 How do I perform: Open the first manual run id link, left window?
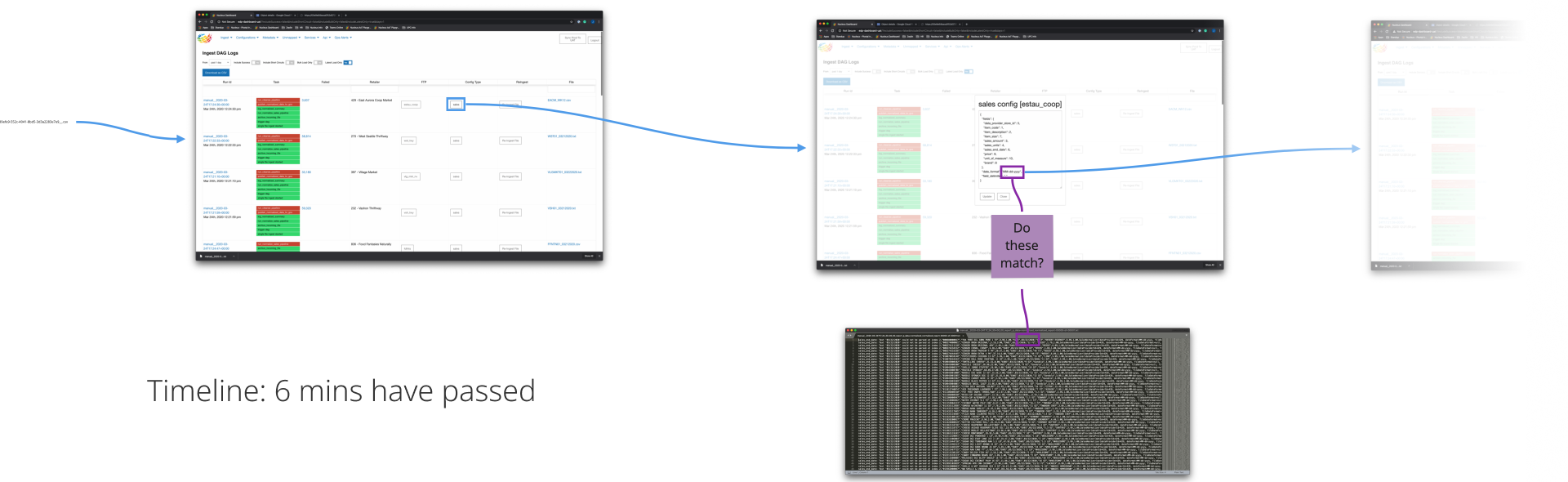pyautogui.click(x=216, y=102)
